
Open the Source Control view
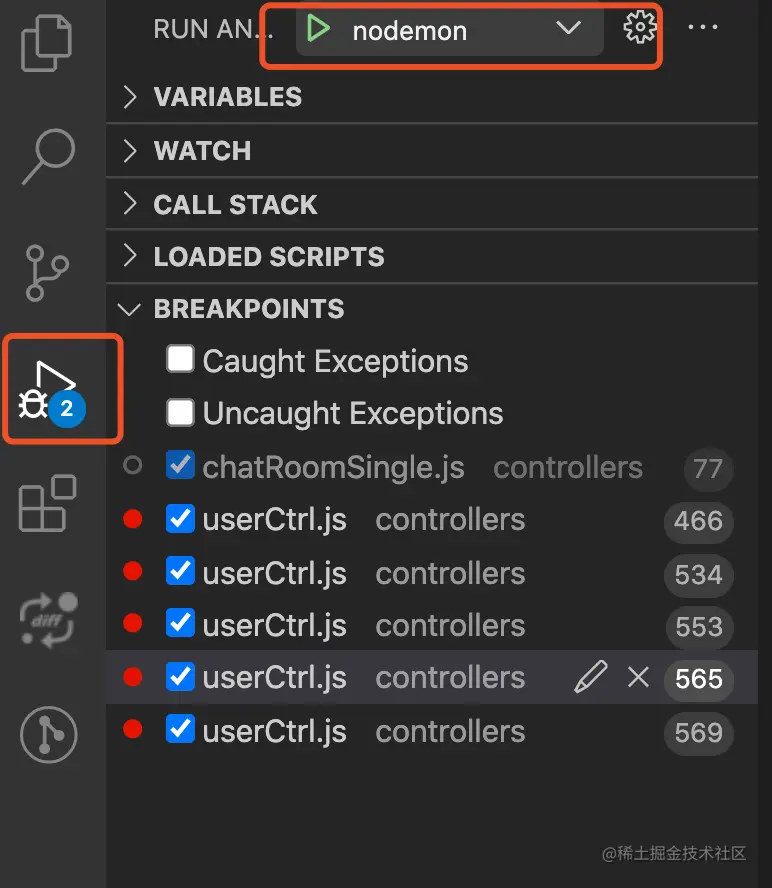(48, 271)
